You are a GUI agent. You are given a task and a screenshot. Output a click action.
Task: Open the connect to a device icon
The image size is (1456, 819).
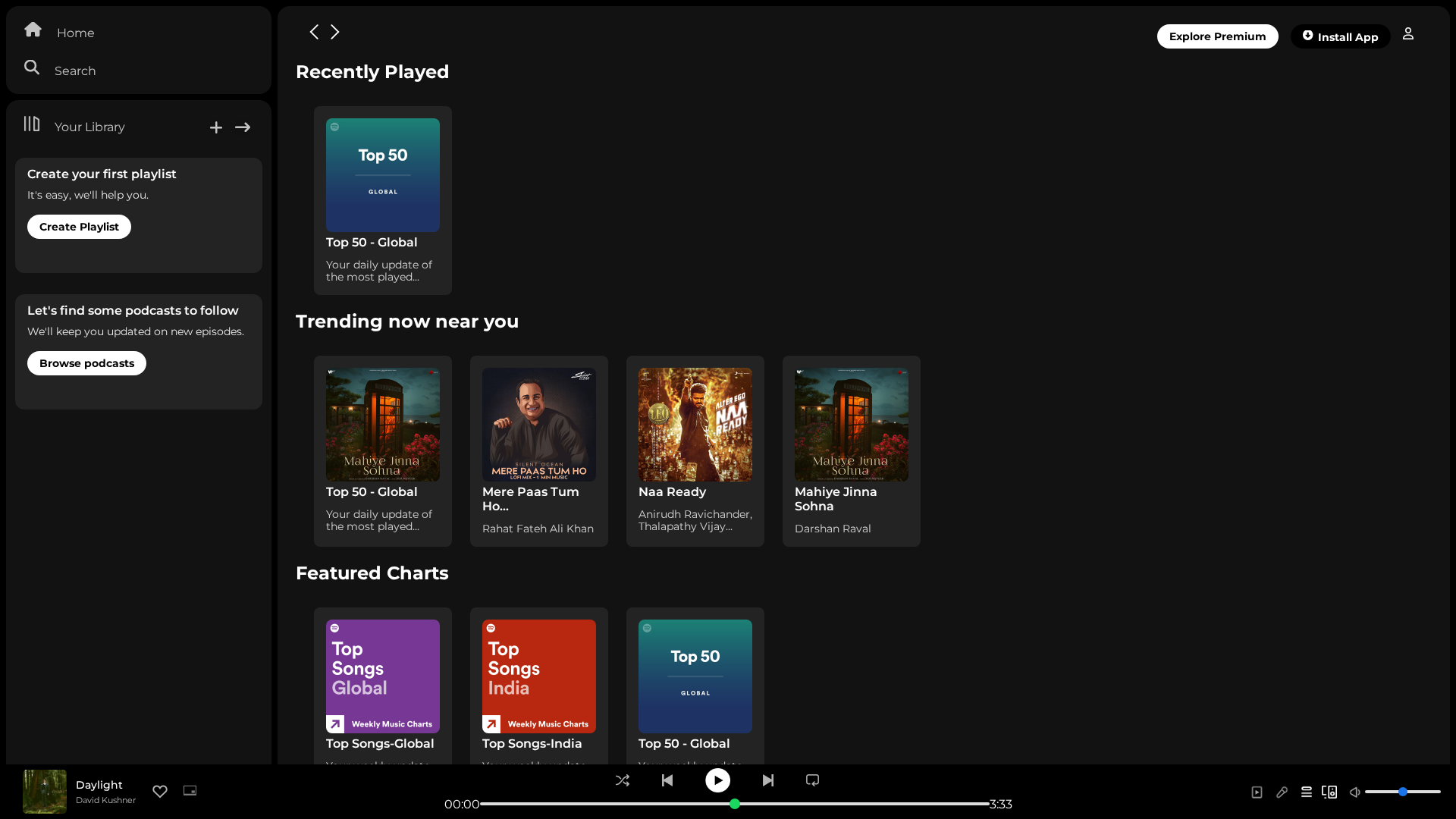coord(1329,792)
